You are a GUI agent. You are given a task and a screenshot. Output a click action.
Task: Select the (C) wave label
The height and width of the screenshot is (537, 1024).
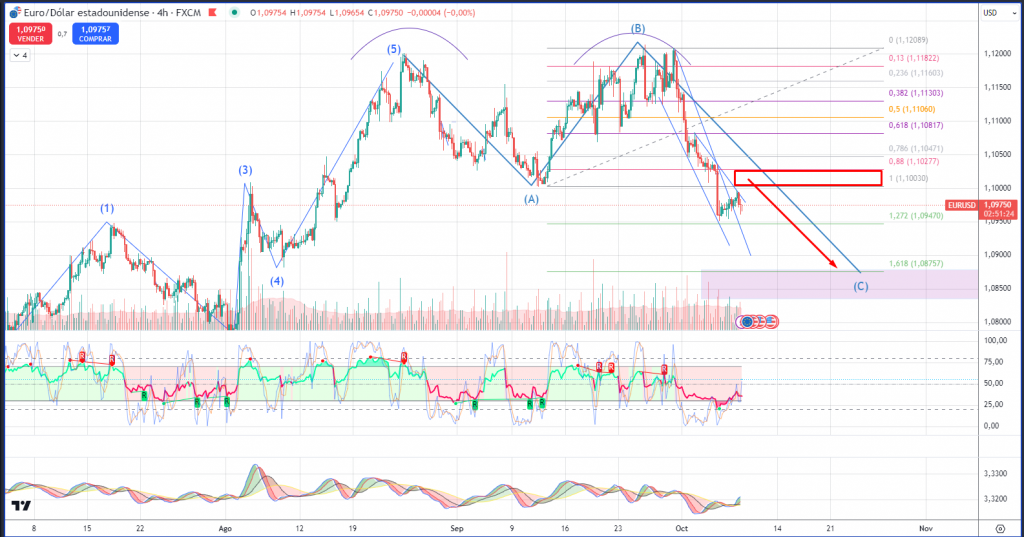(x=860, y=287)
